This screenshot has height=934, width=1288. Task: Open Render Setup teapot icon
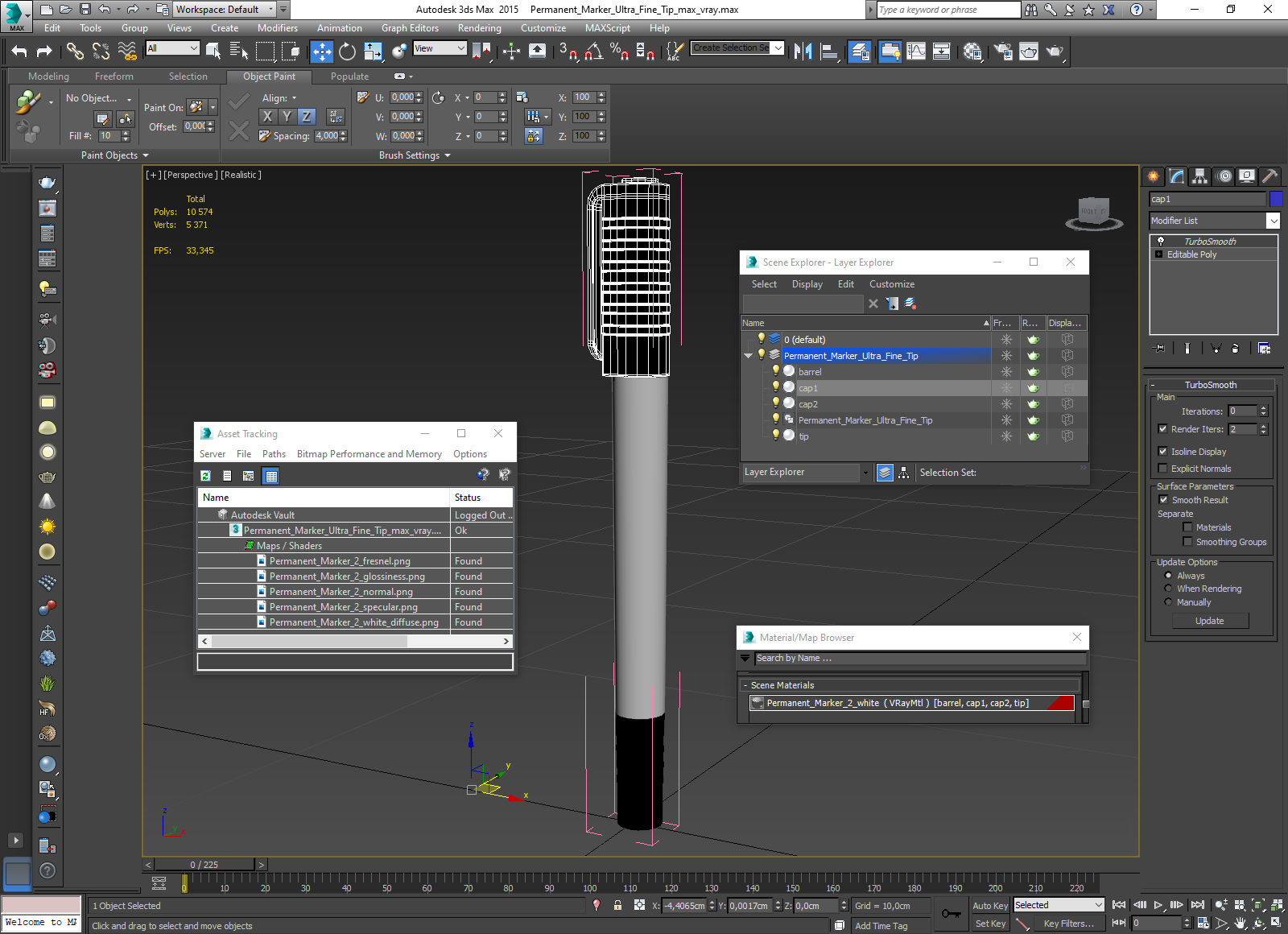coord(1003,52)
